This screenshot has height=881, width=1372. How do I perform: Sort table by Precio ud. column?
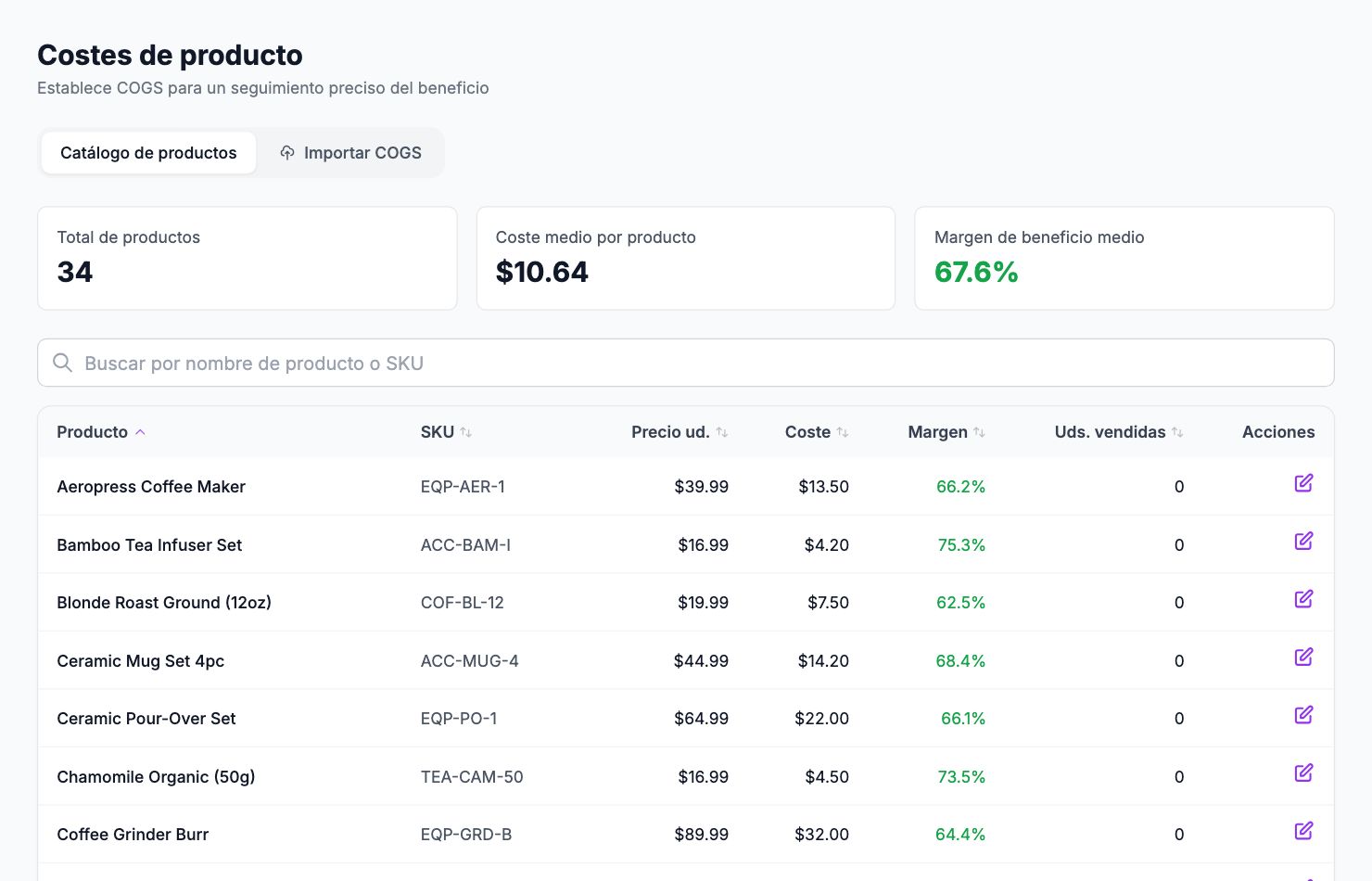click(680, 432)
